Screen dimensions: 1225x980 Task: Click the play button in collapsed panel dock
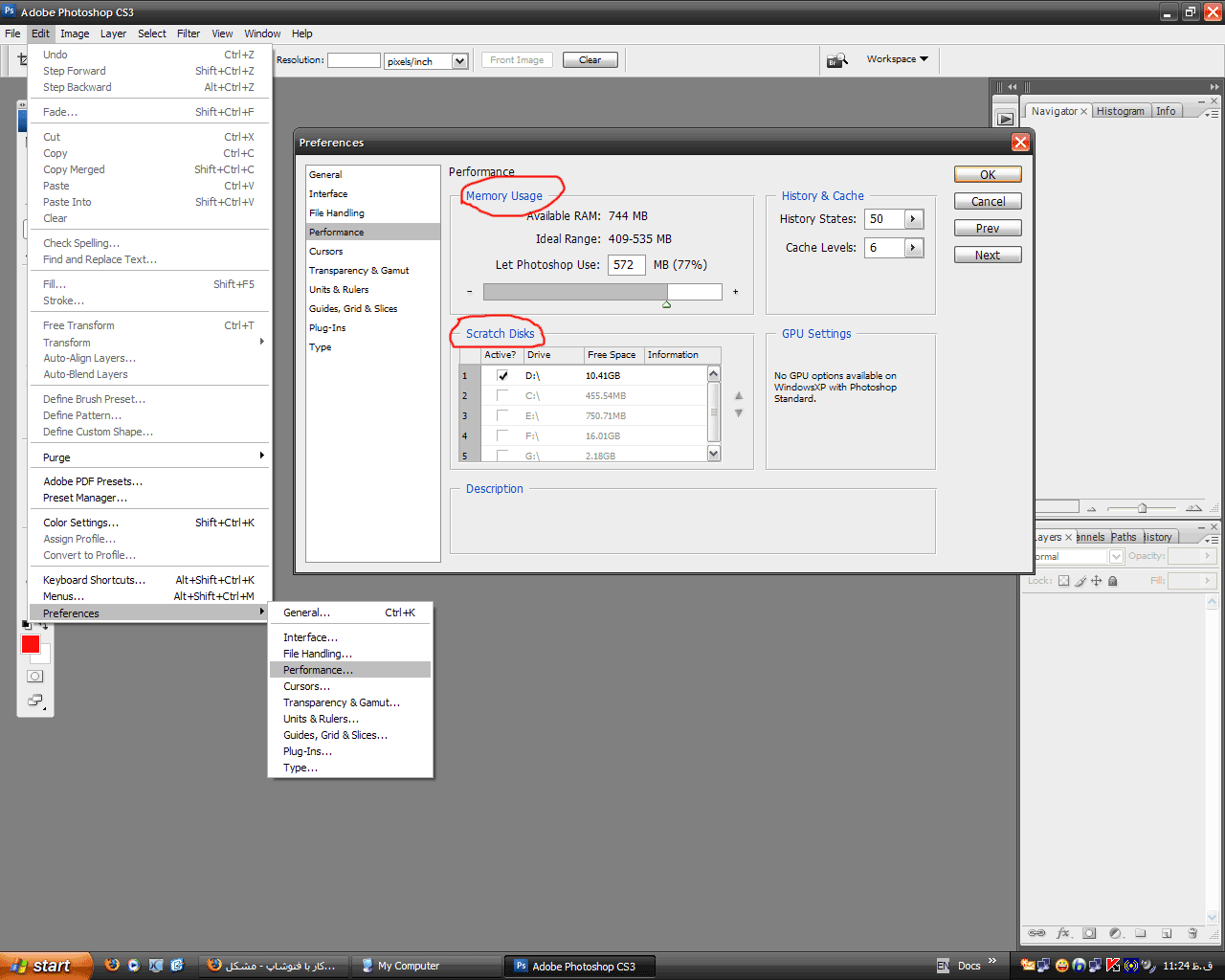coord(1005,119)
